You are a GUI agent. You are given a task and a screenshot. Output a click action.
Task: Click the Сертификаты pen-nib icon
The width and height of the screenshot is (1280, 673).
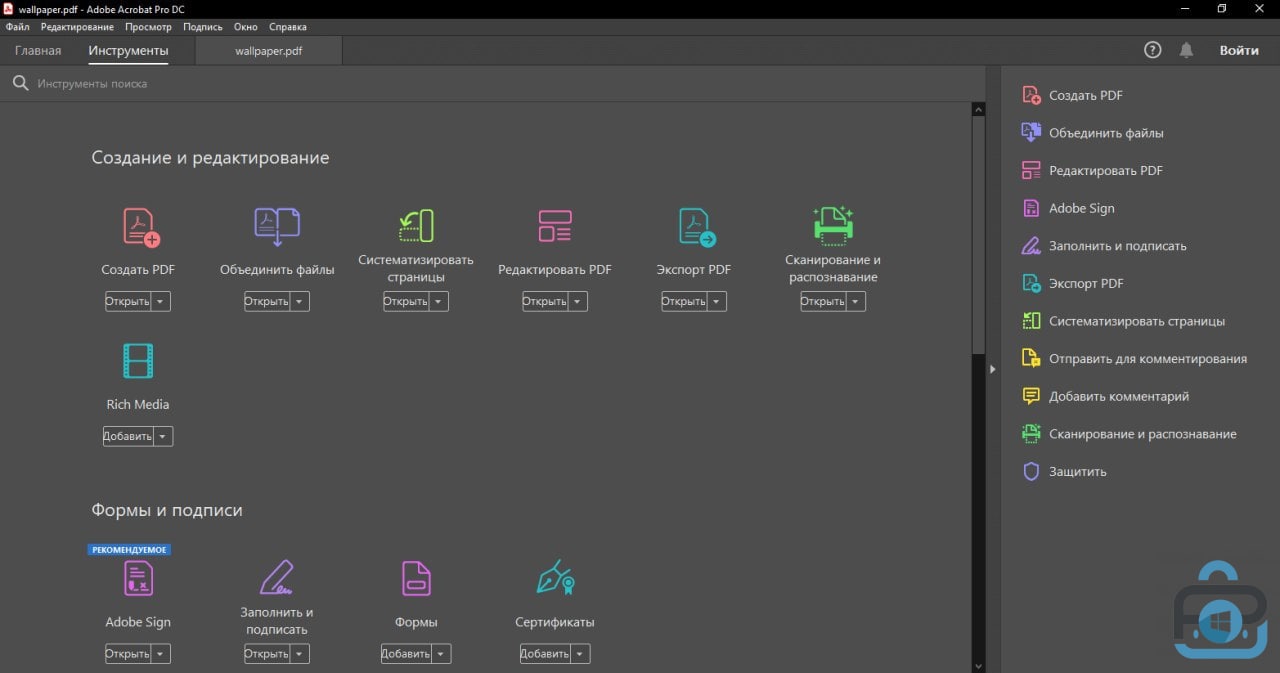click(x=555, y=577)
